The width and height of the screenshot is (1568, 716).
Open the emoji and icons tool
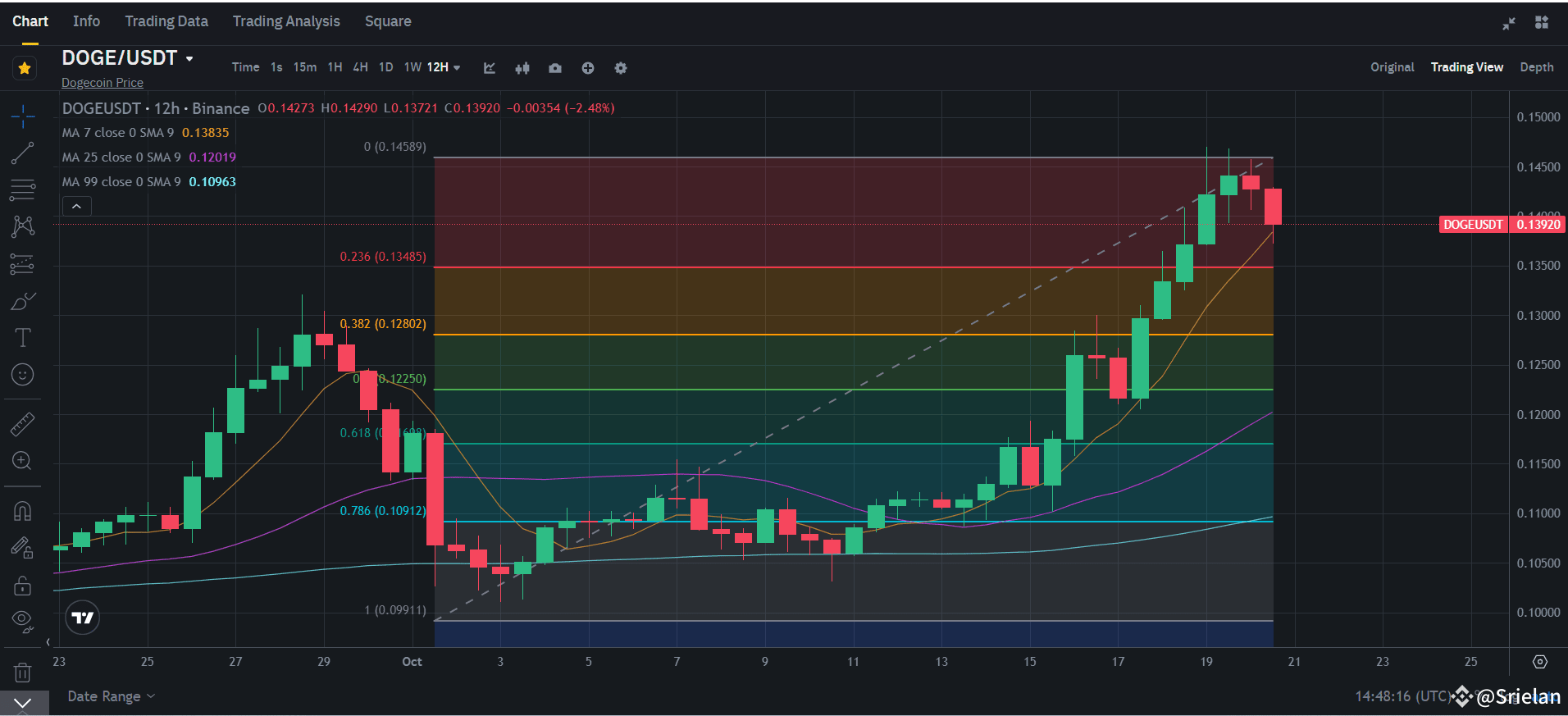23,375
